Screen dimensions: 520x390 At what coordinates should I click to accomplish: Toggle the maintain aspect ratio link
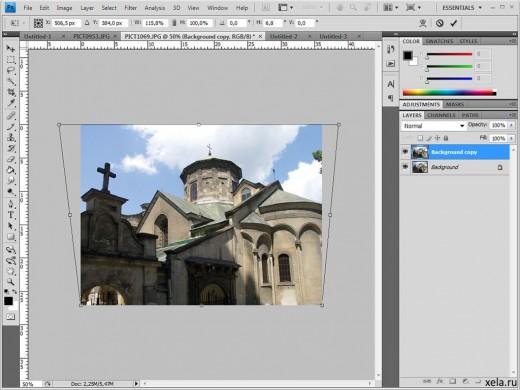point(174,23)
